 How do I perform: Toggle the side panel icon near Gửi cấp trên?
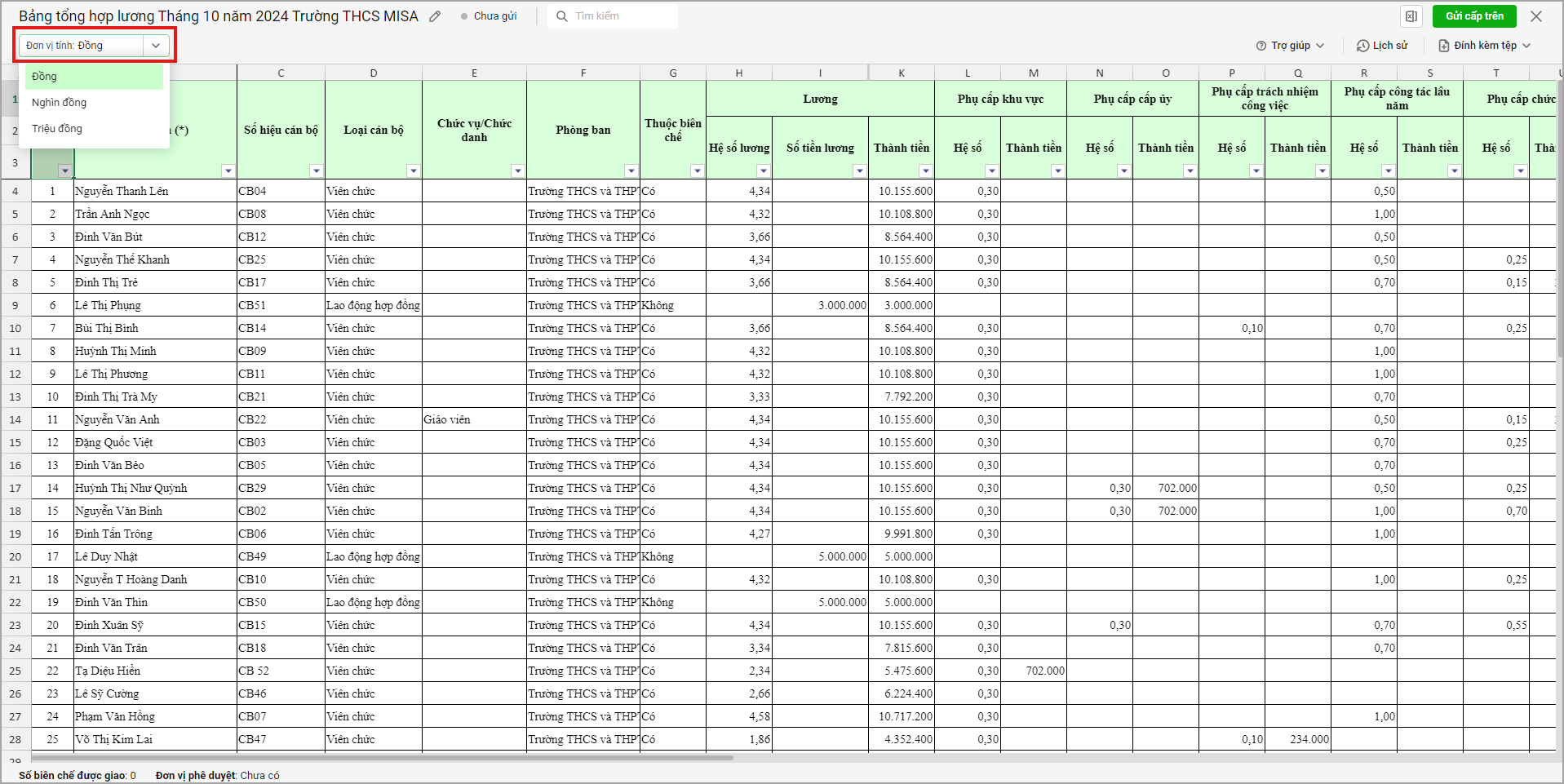(x=1411, y=16)
